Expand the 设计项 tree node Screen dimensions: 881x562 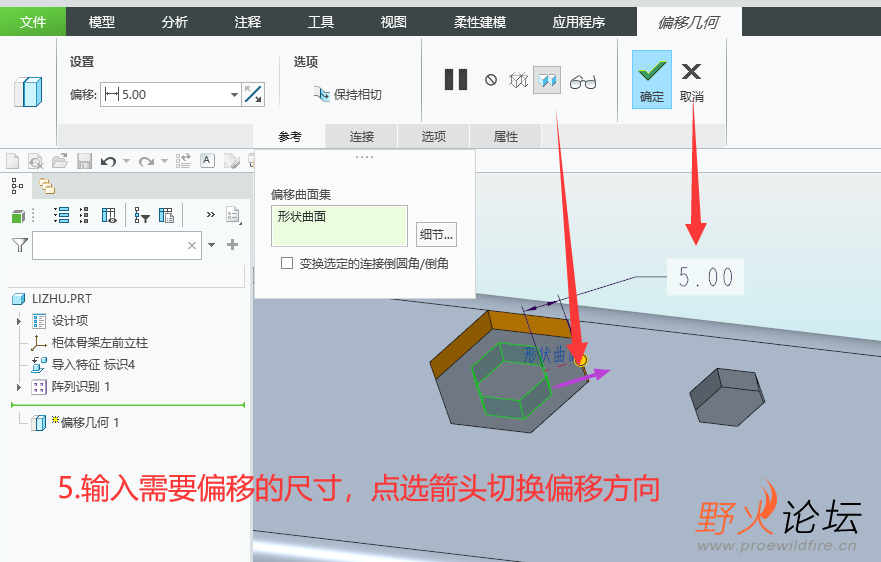(19, 321)
